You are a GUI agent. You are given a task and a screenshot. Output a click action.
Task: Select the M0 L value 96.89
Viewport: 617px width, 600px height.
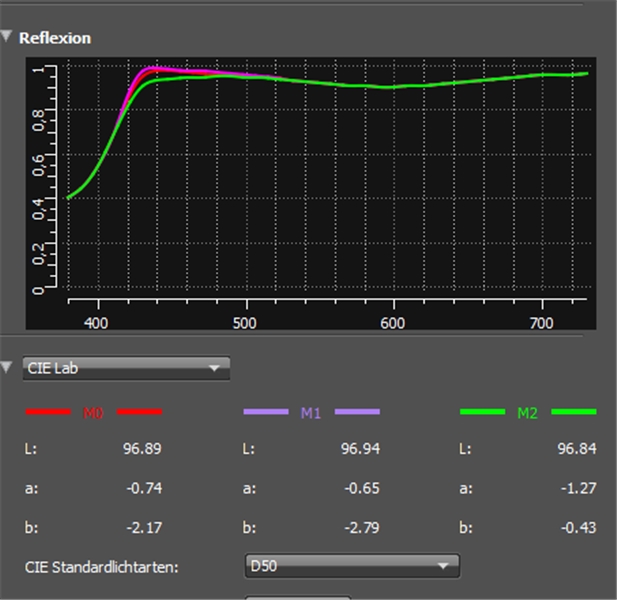tap(141, 449)
